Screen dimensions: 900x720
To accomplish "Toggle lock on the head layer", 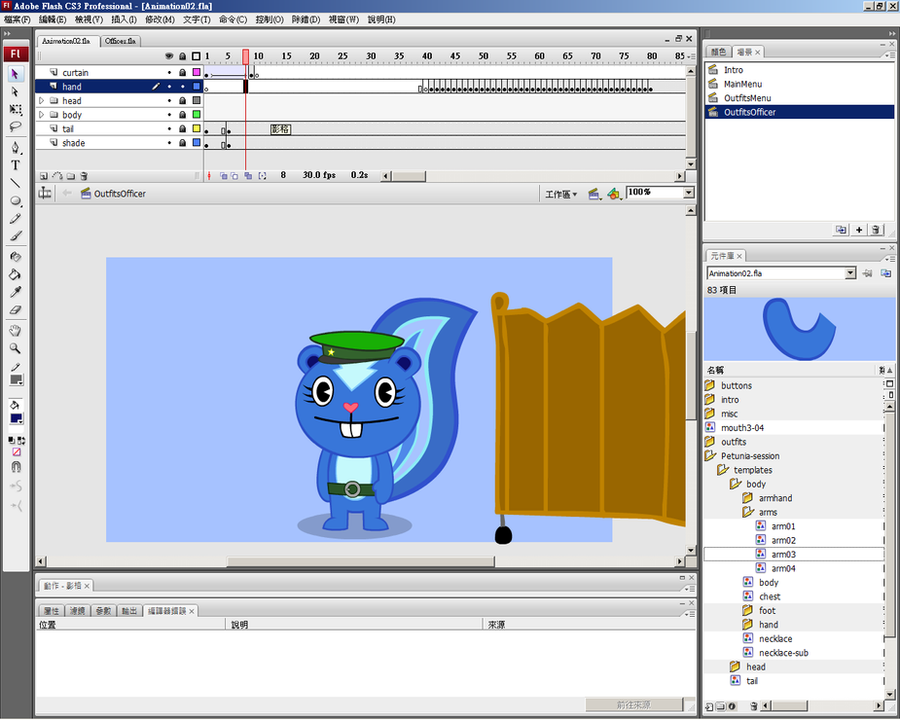I will coord(183,100).
